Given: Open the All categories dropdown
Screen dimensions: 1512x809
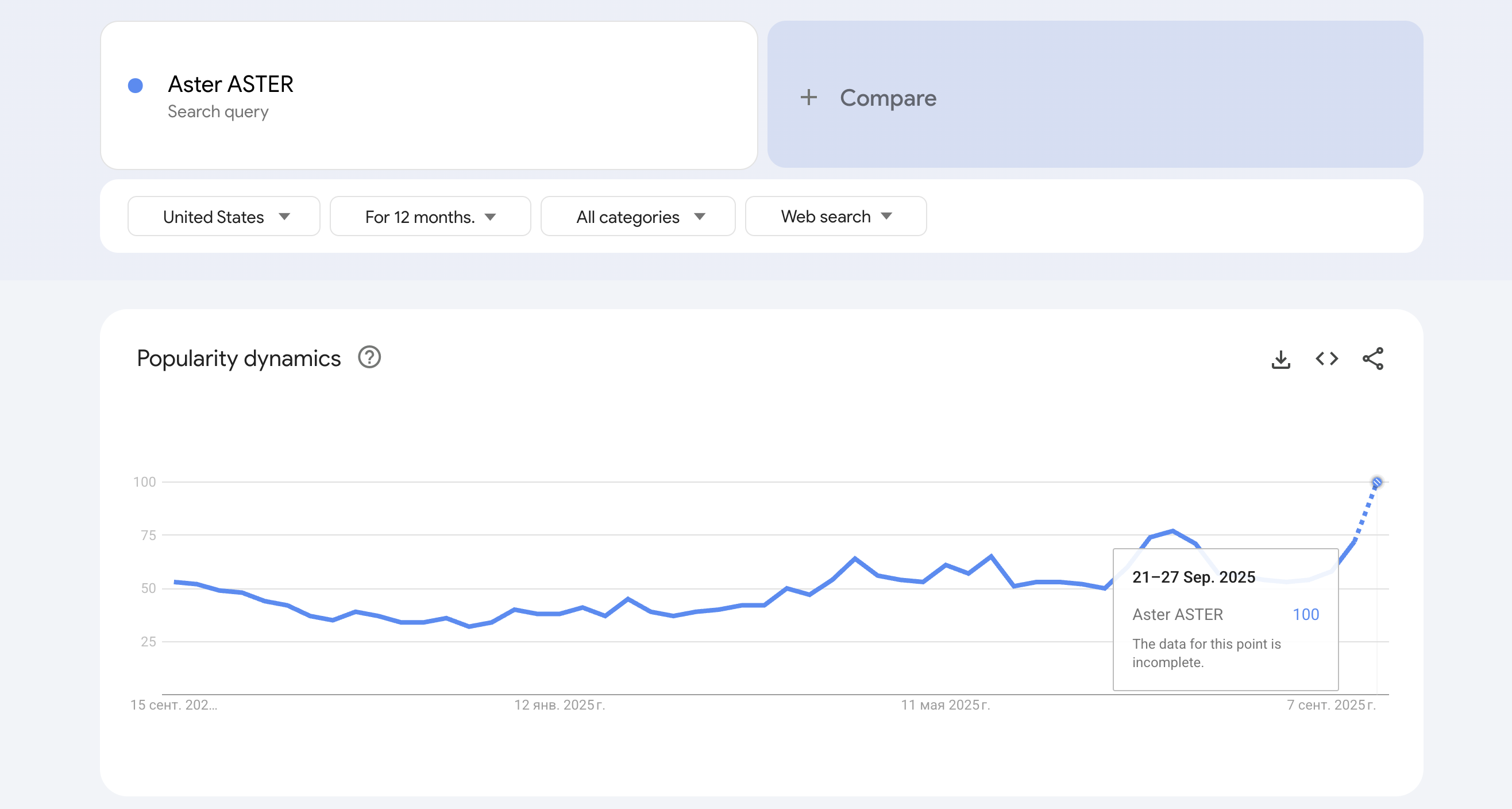Looking at the screenshot, I should tap(638, 217).
